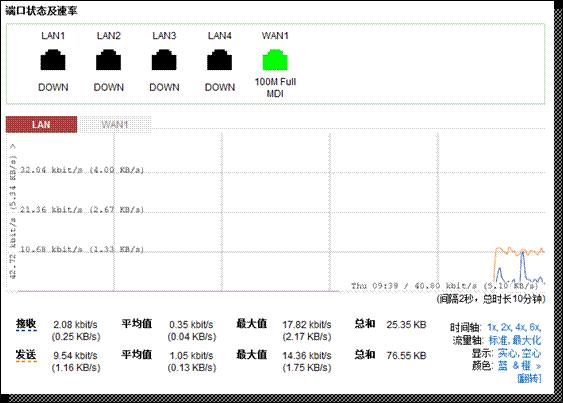The height and width of the screenshot is (403, 563).
Task: Click the LAN3 port icon
Action: point(164,60)
